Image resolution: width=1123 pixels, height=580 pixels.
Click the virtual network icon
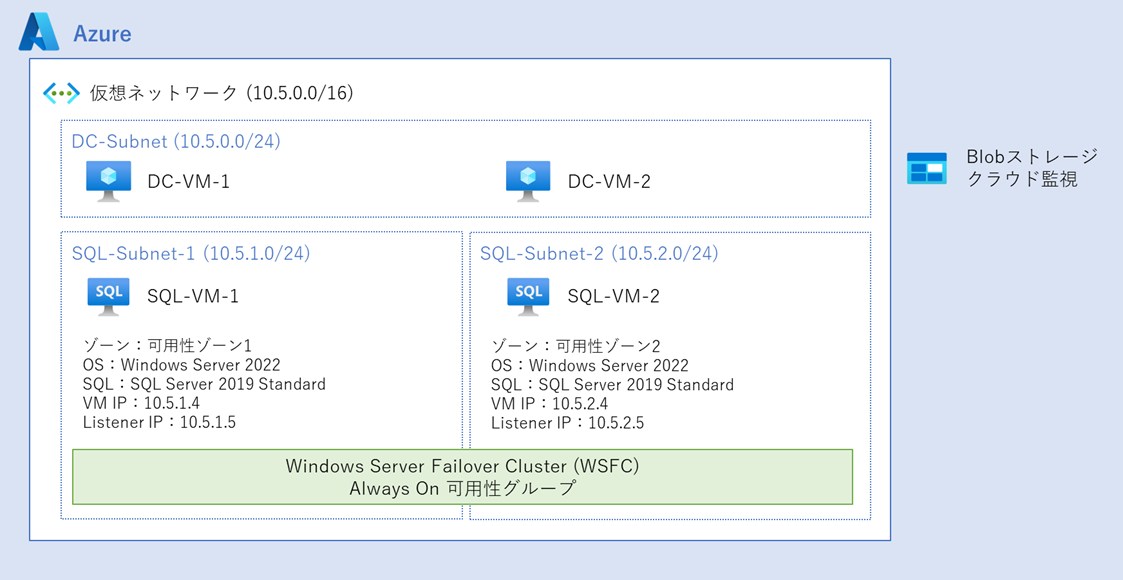pos(61,93)
